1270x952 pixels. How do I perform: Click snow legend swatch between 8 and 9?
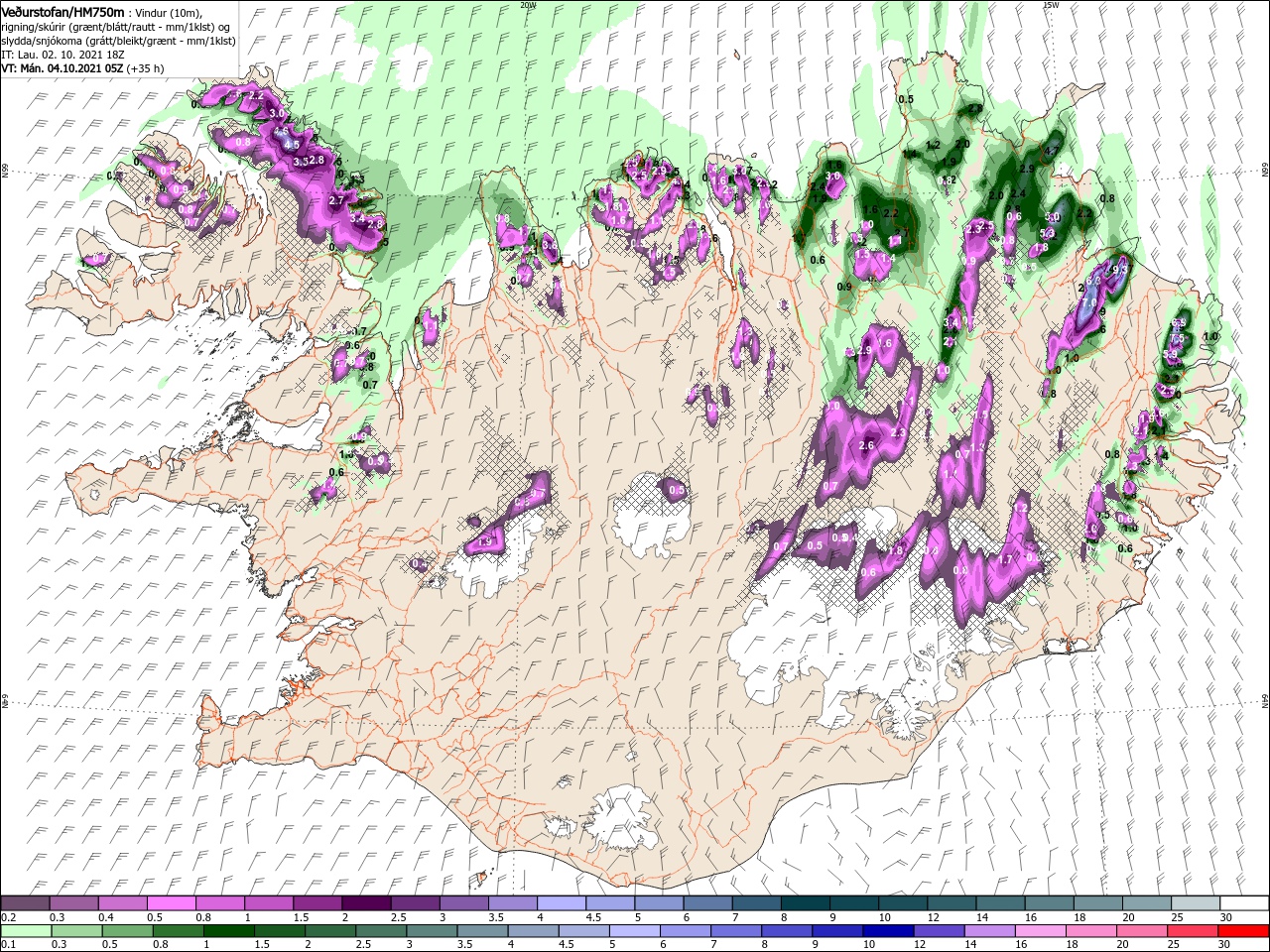pyautogui.click(x=806, y=903)
